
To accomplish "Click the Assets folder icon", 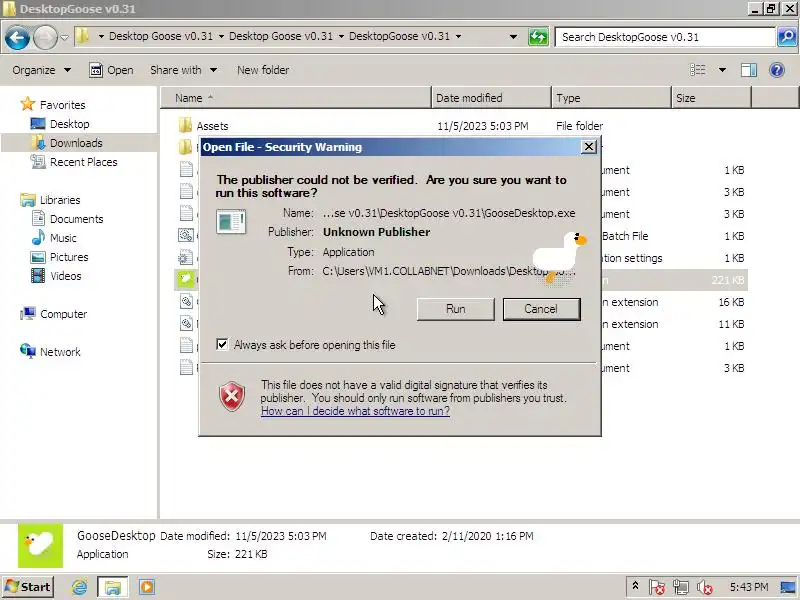I will coord(185,125).
